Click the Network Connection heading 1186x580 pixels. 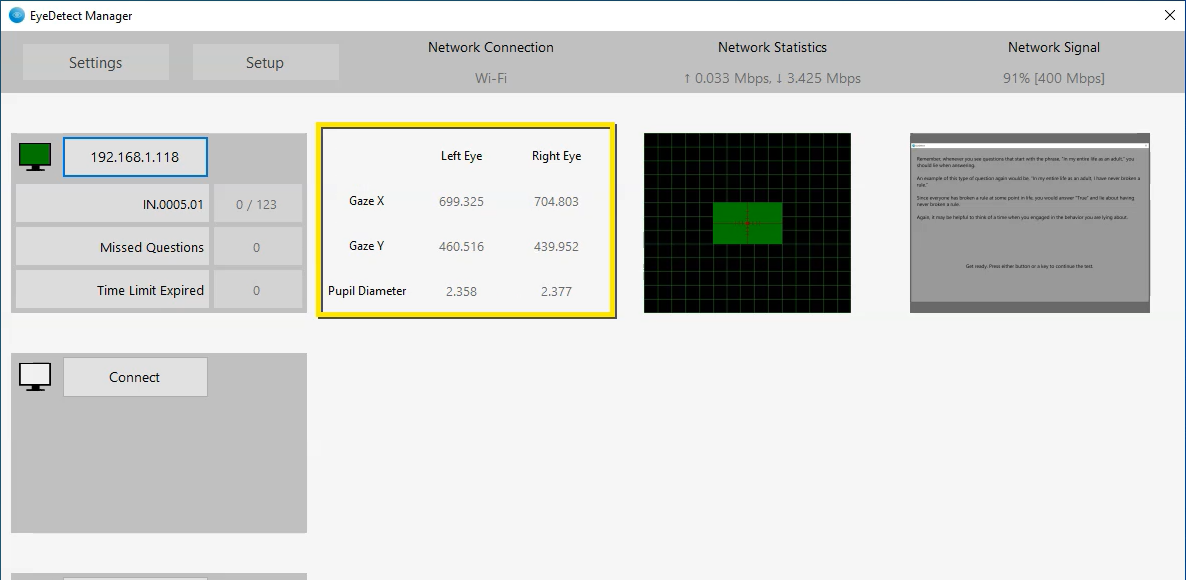tap(491, 47)
